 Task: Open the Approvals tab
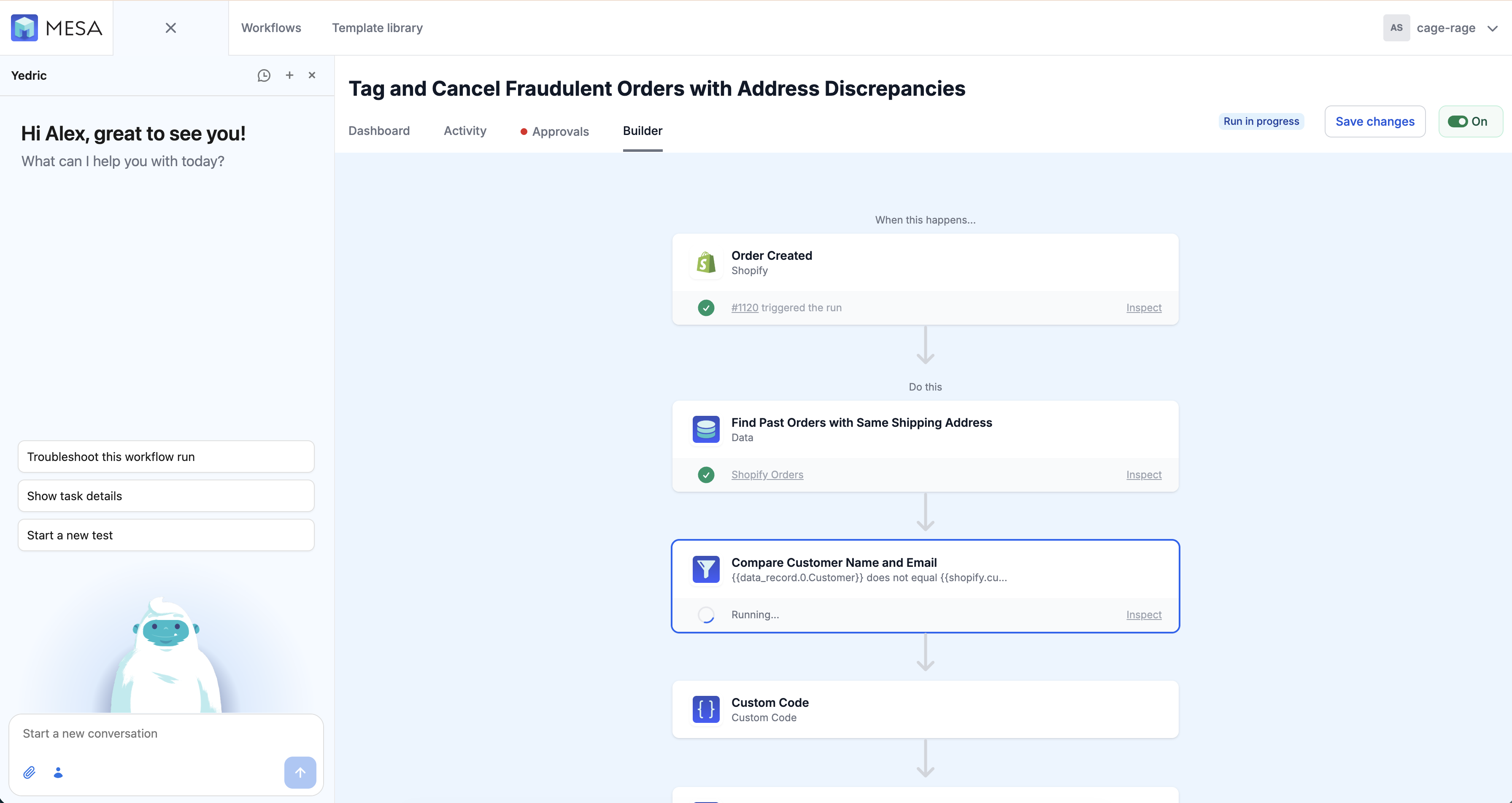point(555,132)
